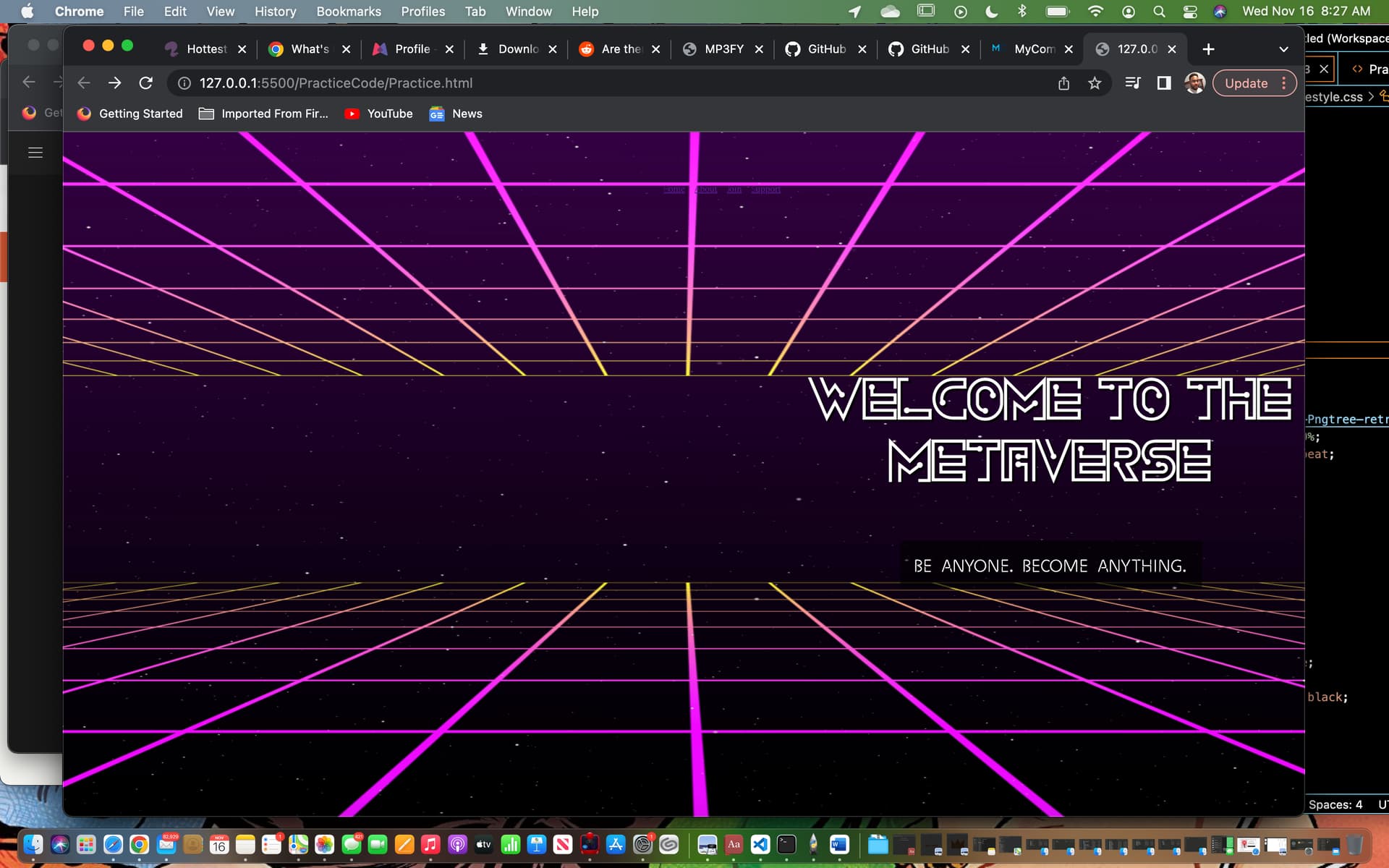
Task: Click the Join nav link on the page
Action: 734,190
